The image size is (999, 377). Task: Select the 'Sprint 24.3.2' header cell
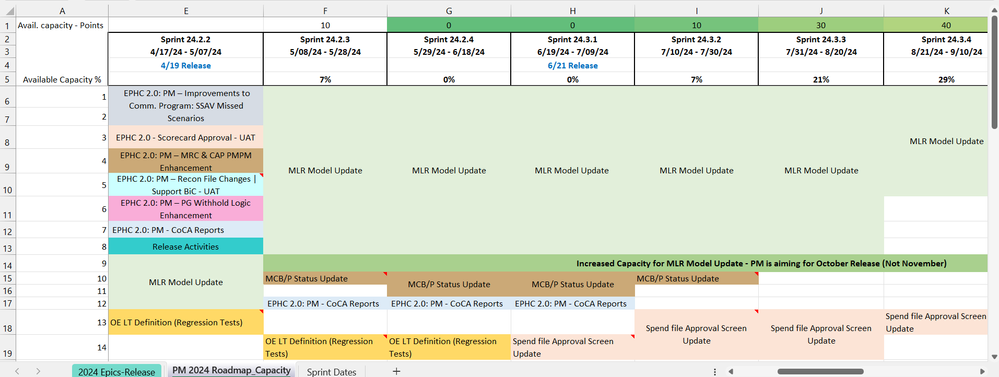coord(696,39)
